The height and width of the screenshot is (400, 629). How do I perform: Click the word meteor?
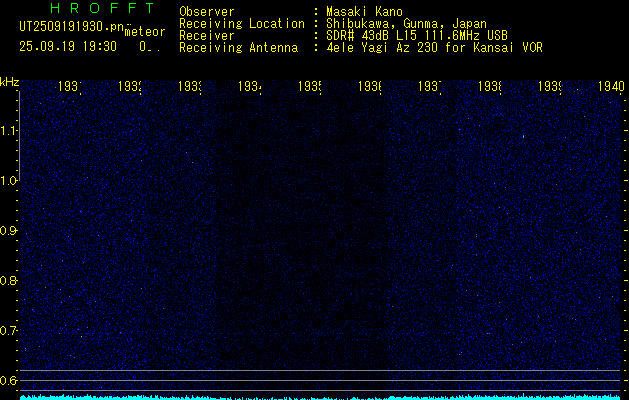click(145, 32)
